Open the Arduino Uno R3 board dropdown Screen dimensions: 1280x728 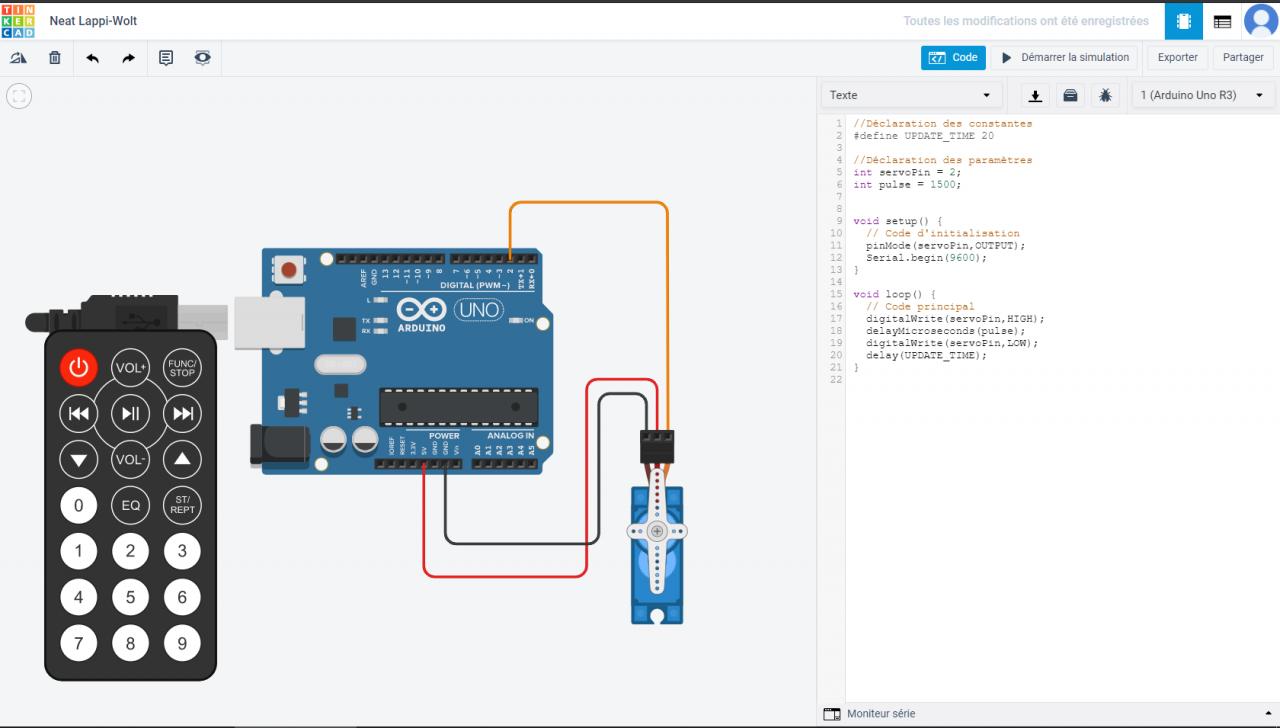[1202, 96]
